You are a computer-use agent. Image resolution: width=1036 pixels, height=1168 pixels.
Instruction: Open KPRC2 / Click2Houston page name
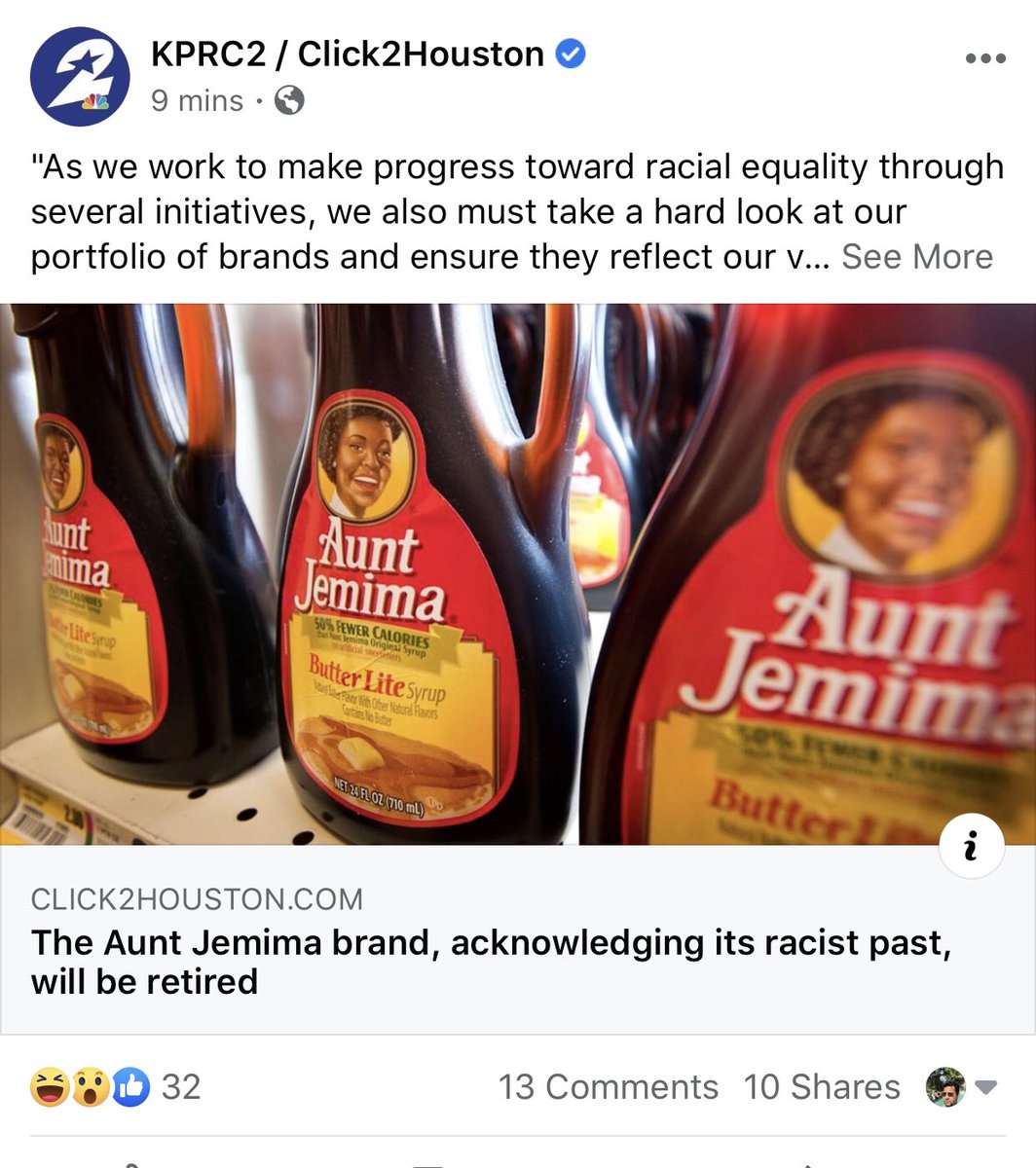click(349, 54)
